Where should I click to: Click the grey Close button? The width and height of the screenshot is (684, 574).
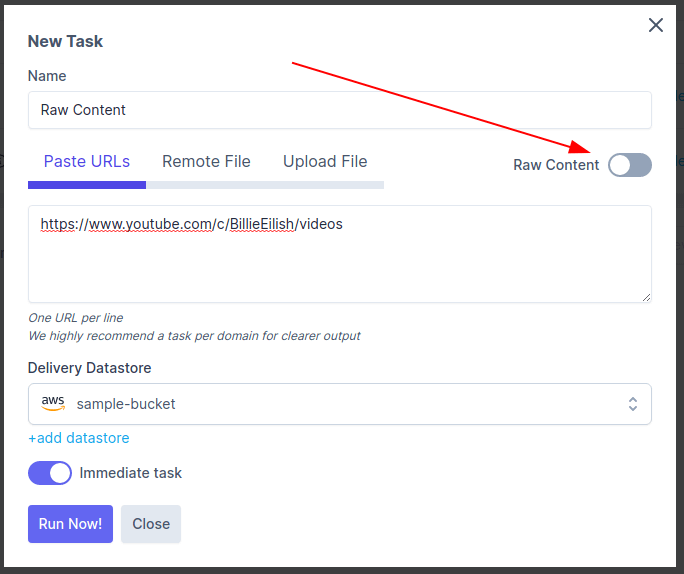[151, 524]
